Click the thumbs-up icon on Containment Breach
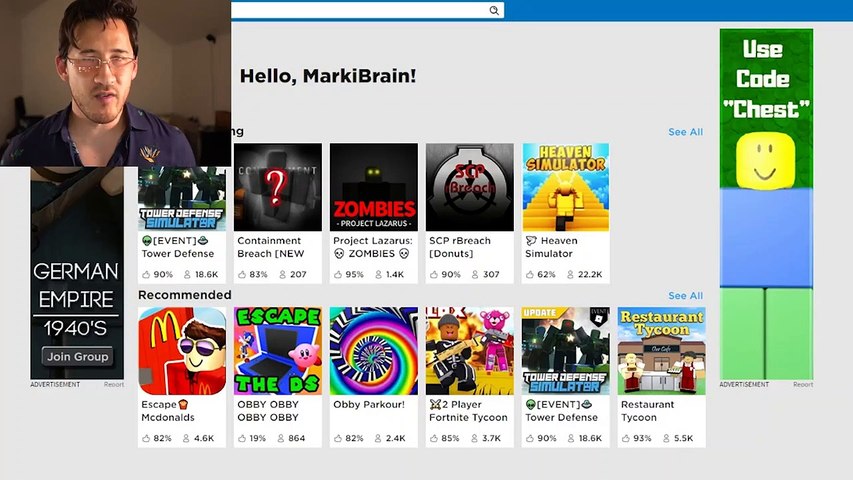This screenshot has width=853, height=480. pyautogui.click(x=242, y=274)
